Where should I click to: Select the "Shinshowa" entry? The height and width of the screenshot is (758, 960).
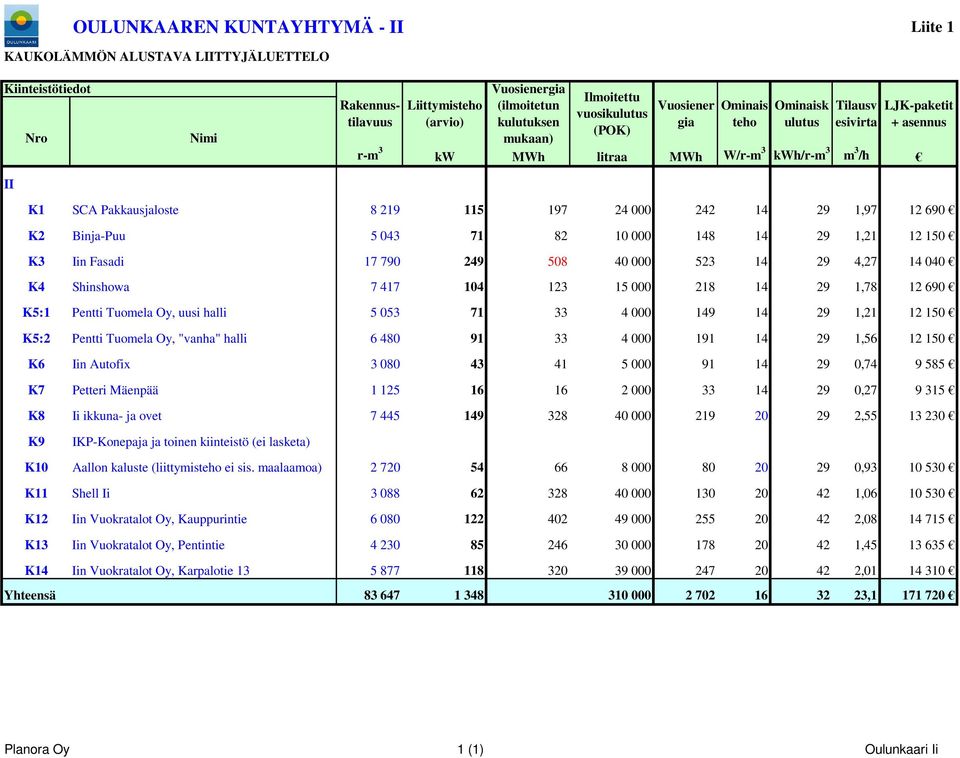100,287
